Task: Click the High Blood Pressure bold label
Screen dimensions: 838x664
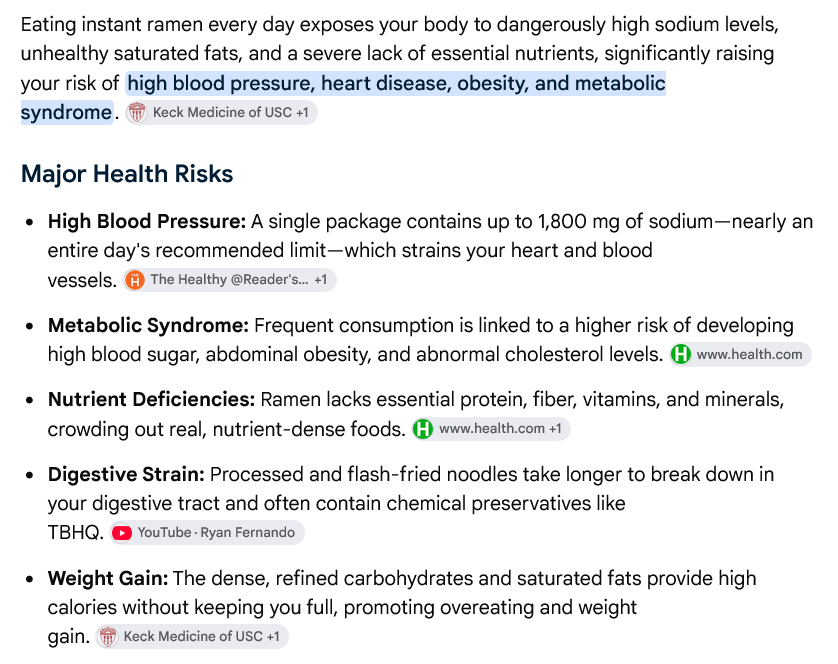Action: 147,221
